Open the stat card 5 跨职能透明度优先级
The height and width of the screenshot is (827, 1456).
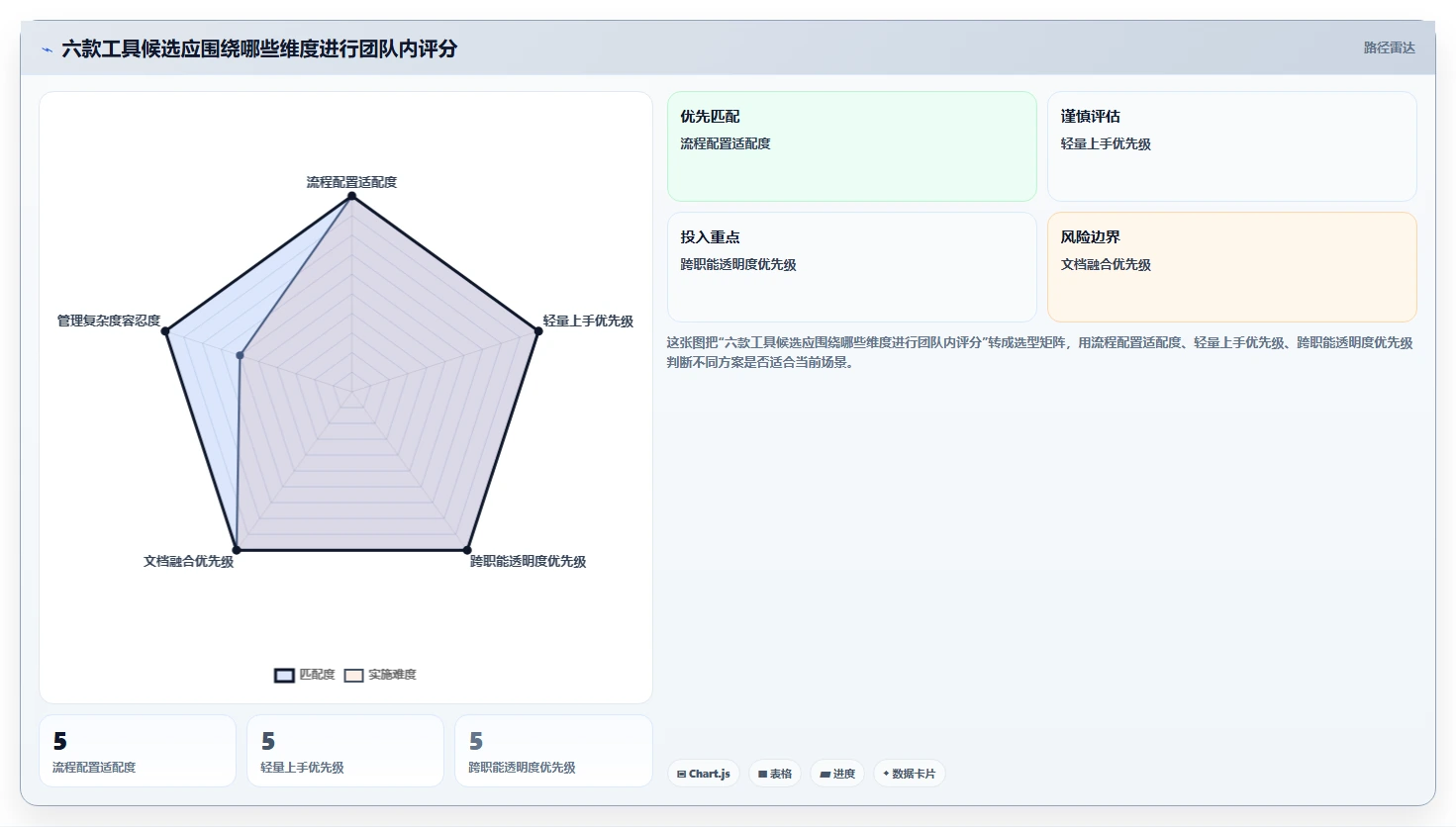553,751
